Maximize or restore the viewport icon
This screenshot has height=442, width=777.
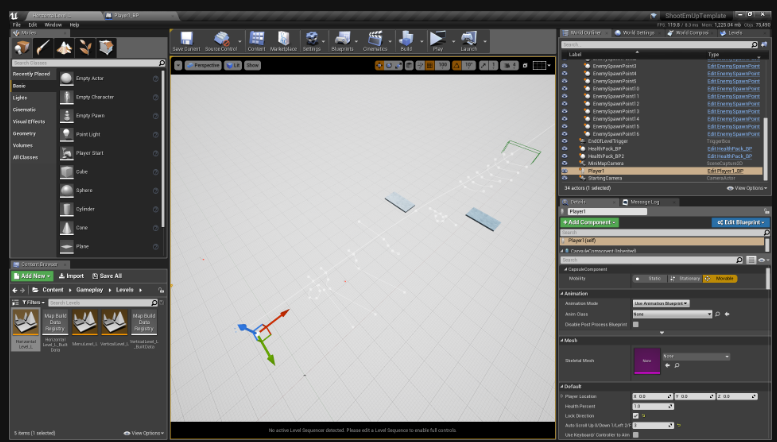[x=525, y=65]
